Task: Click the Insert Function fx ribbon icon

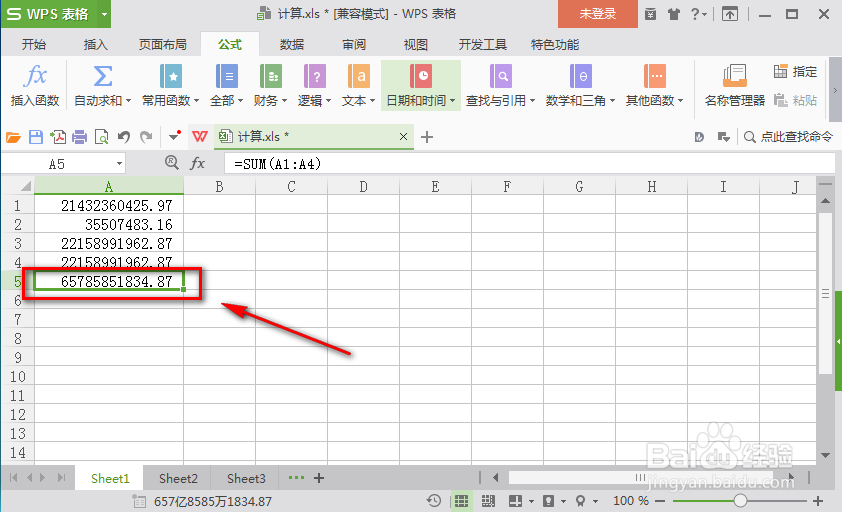Action: coord(35,76)
